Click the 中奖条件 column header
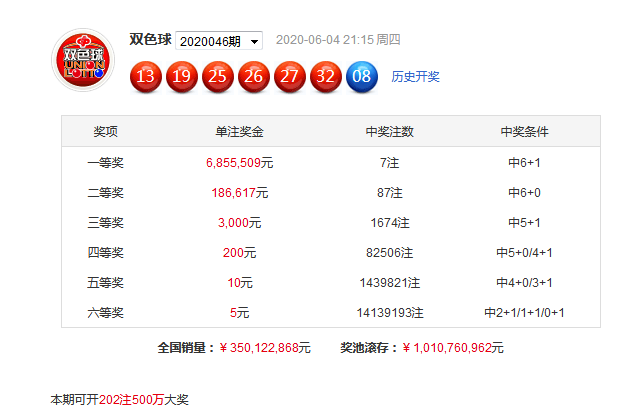Viewport: 637px width, 417px height. click(524, 131)
